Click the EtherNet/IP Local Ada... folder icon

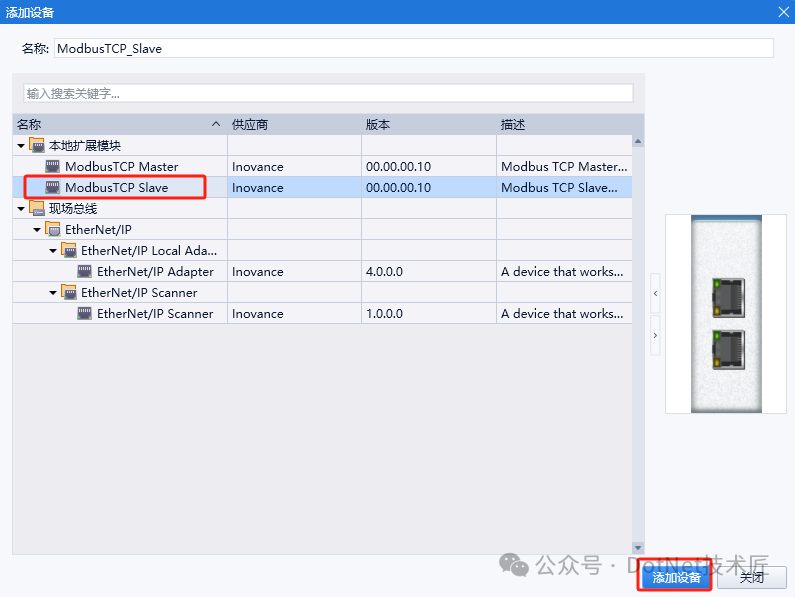click(x=69, y=250)
